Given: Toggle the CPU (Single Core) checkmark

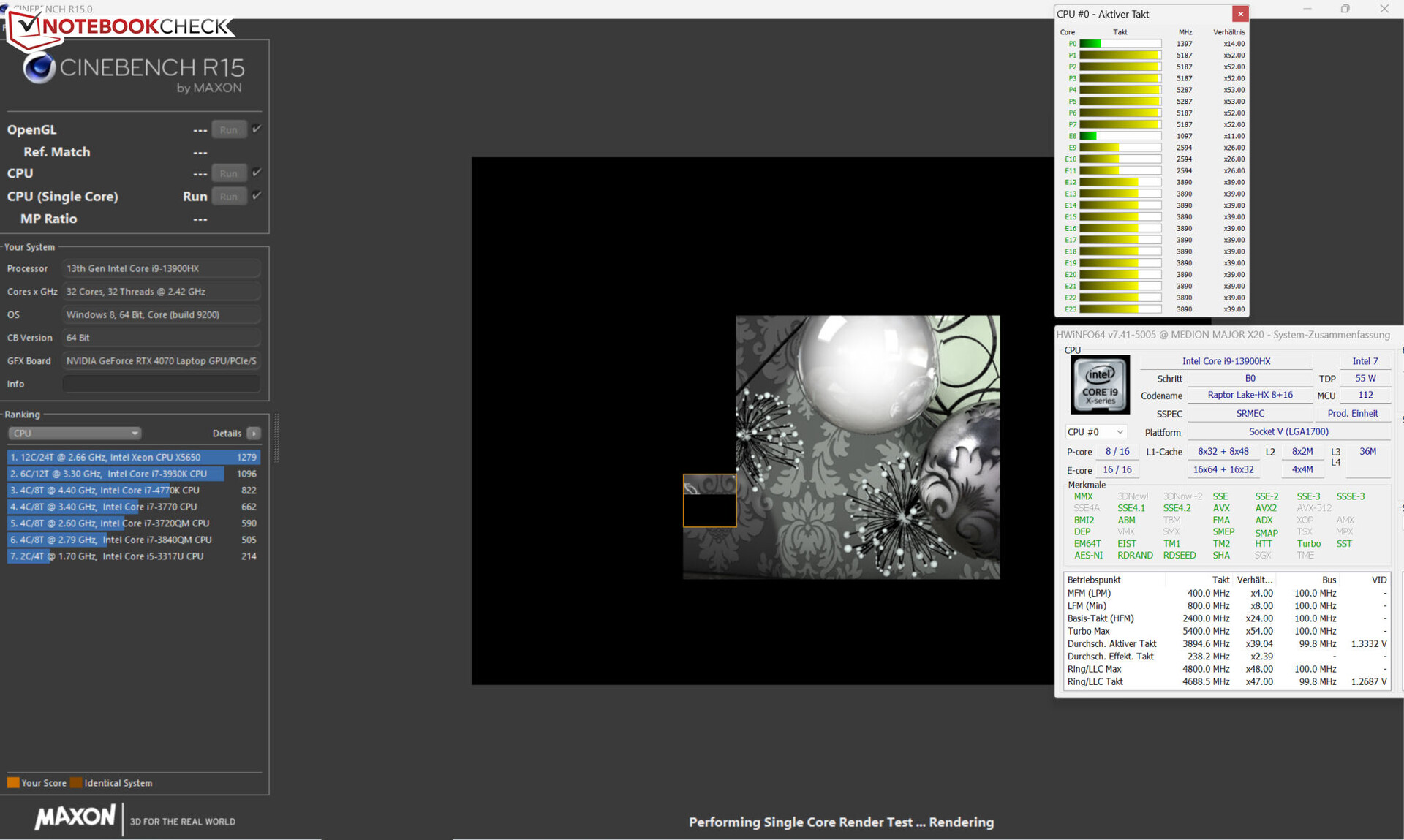Looking at the screenshot, I should point(257,195).
